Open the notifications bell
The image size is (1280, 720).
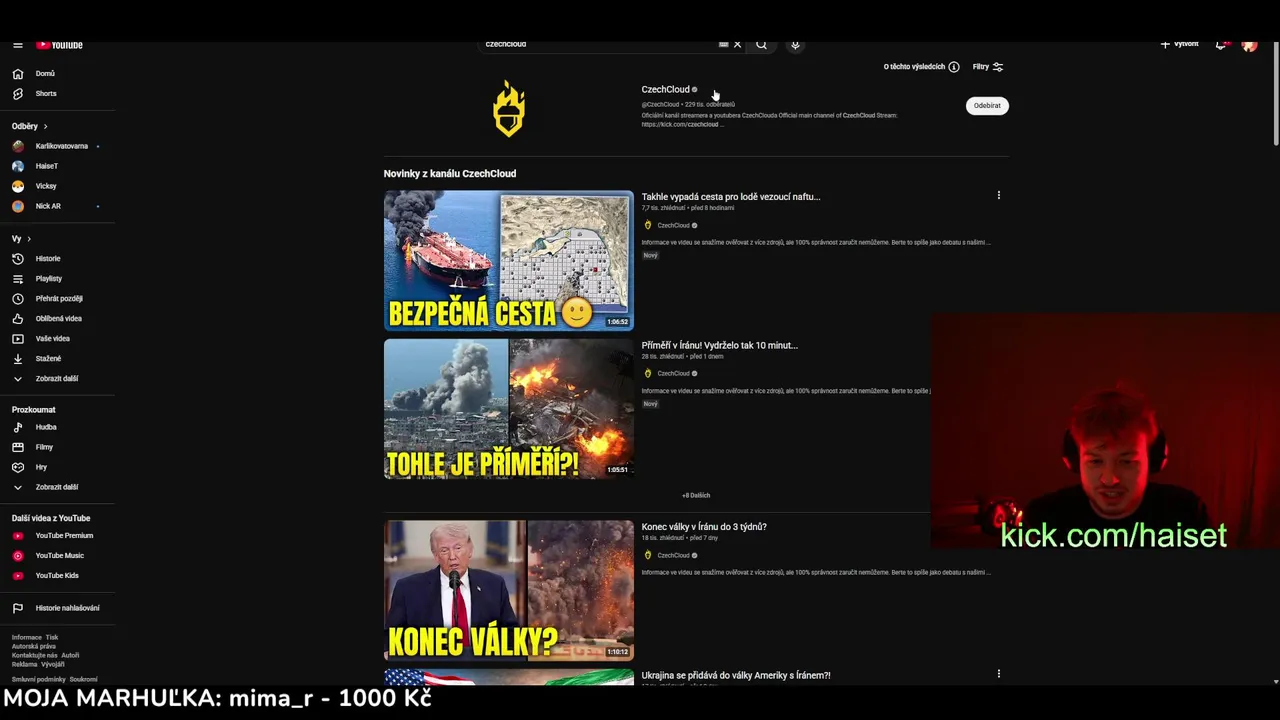(x=1221, y=45)
